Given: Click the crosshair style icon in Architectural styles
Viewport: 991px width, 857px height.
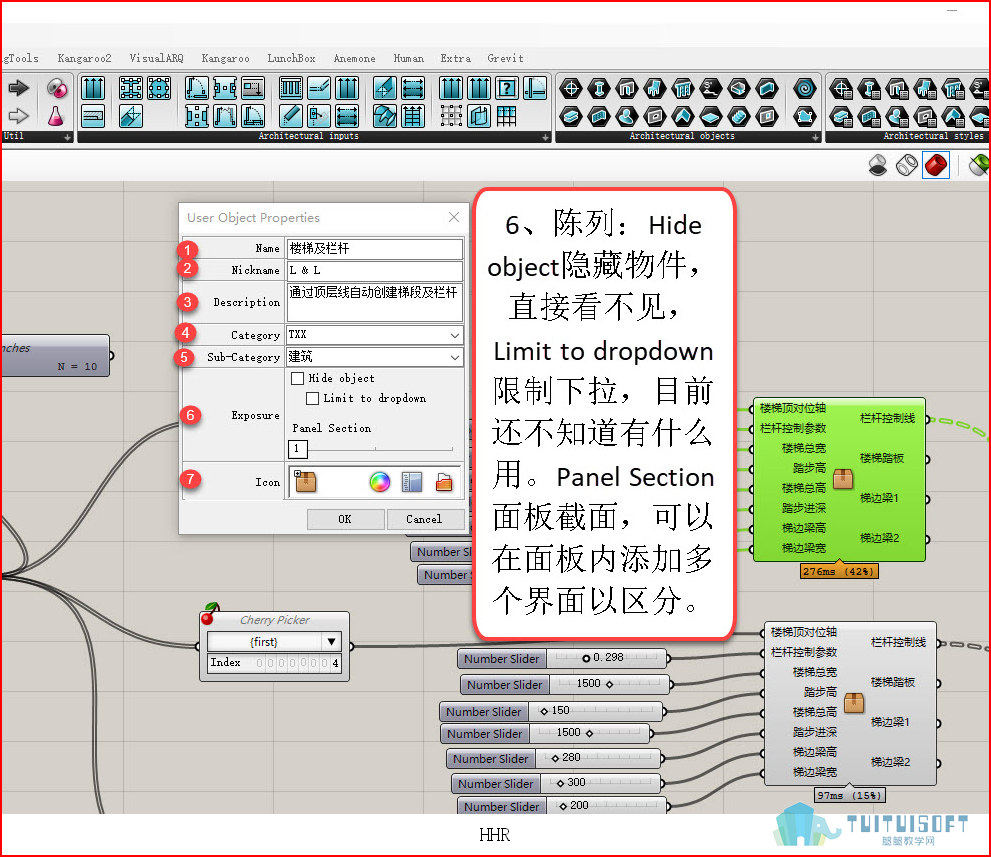Looking at the screenshot, I should (841, 88).
